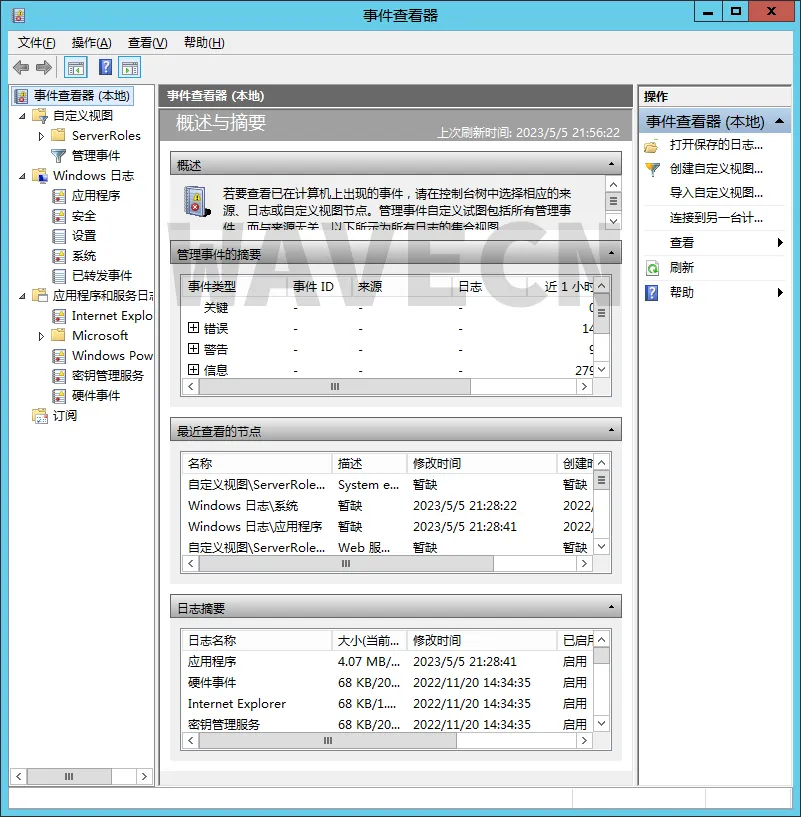Click the Back arrow toolbar icon
This screenshot has width=801, height=817.
point(21,67)
